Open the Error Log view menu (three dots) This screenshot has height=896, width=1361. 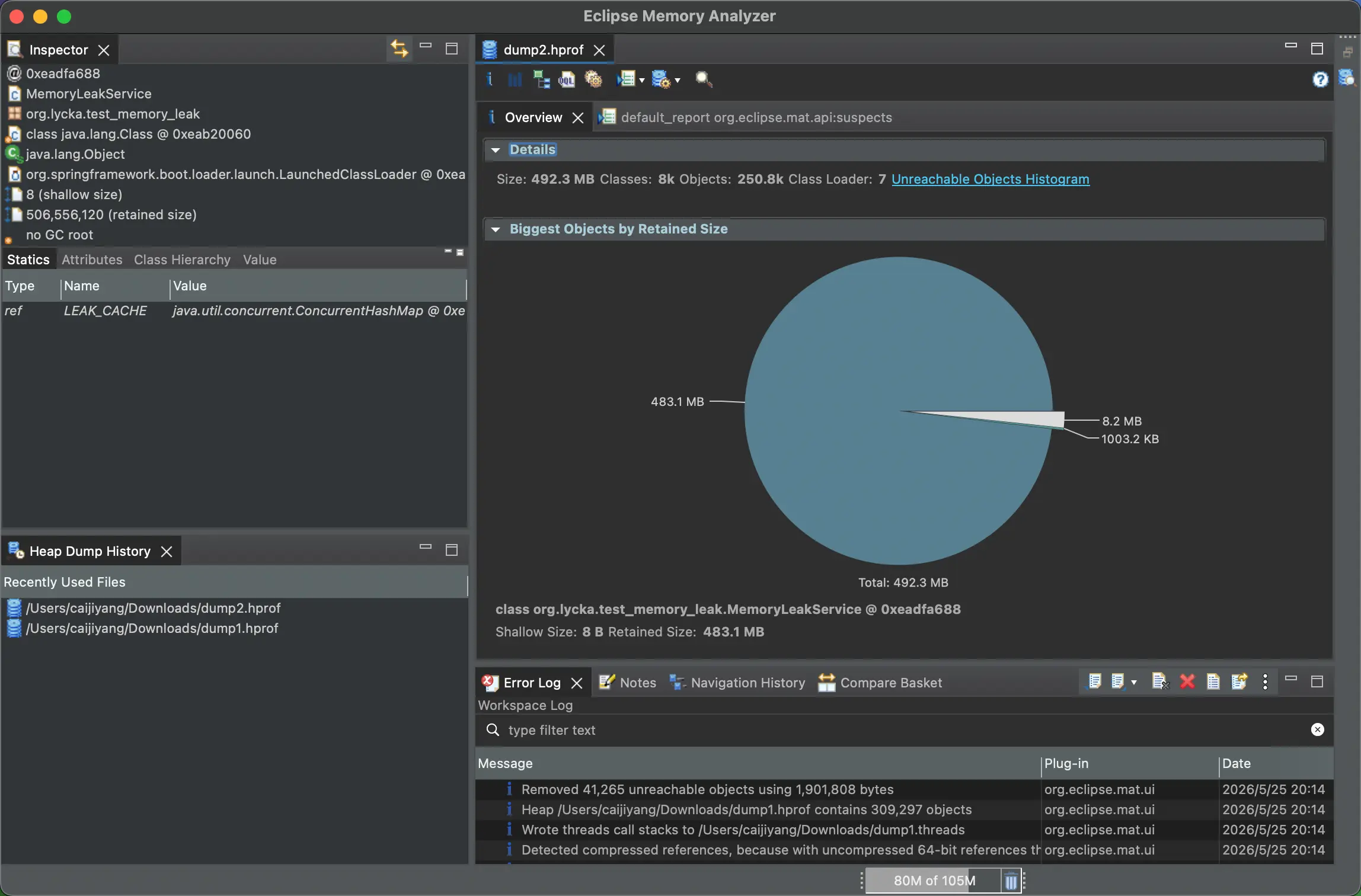(x=1266, y=682)
